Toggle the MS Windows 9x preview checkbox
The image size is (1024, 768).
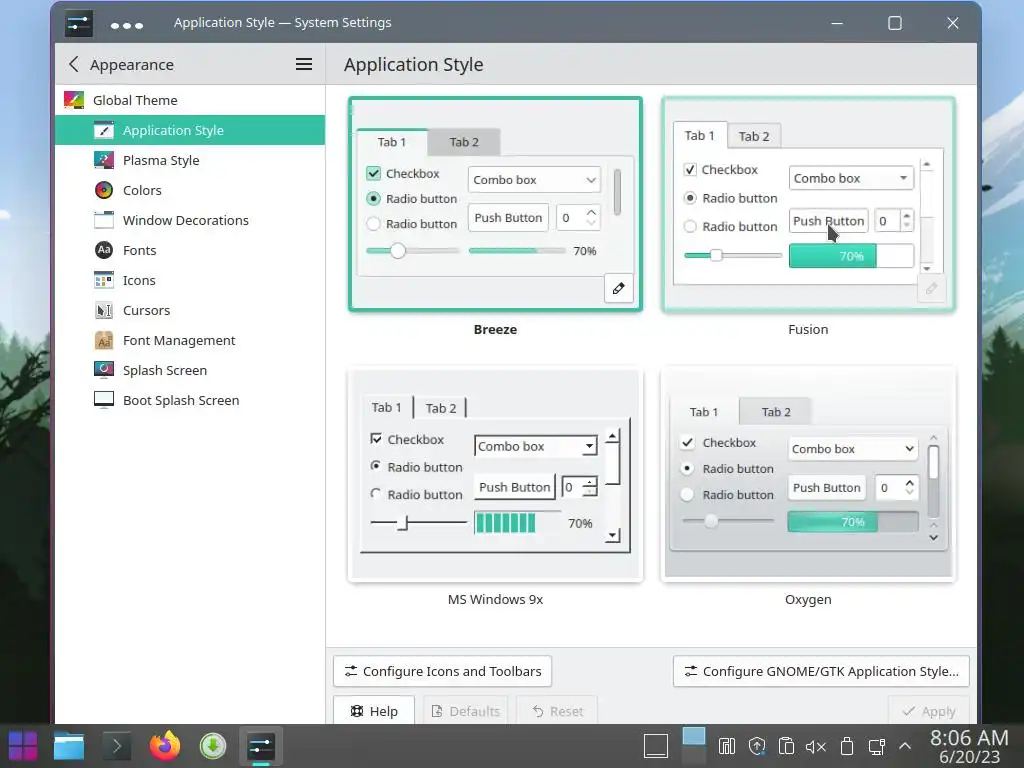point(376,439)
